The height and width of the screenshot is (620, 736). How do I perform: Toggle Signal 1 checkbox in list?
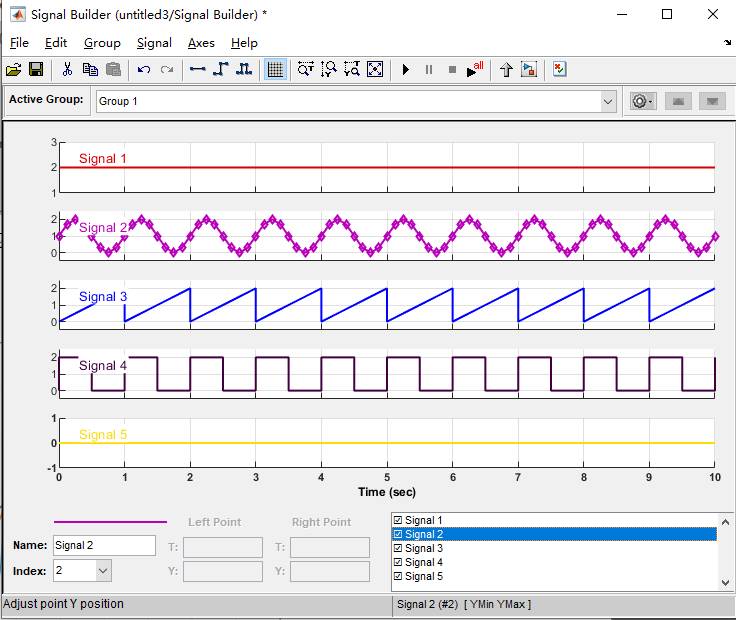(398, 520)
